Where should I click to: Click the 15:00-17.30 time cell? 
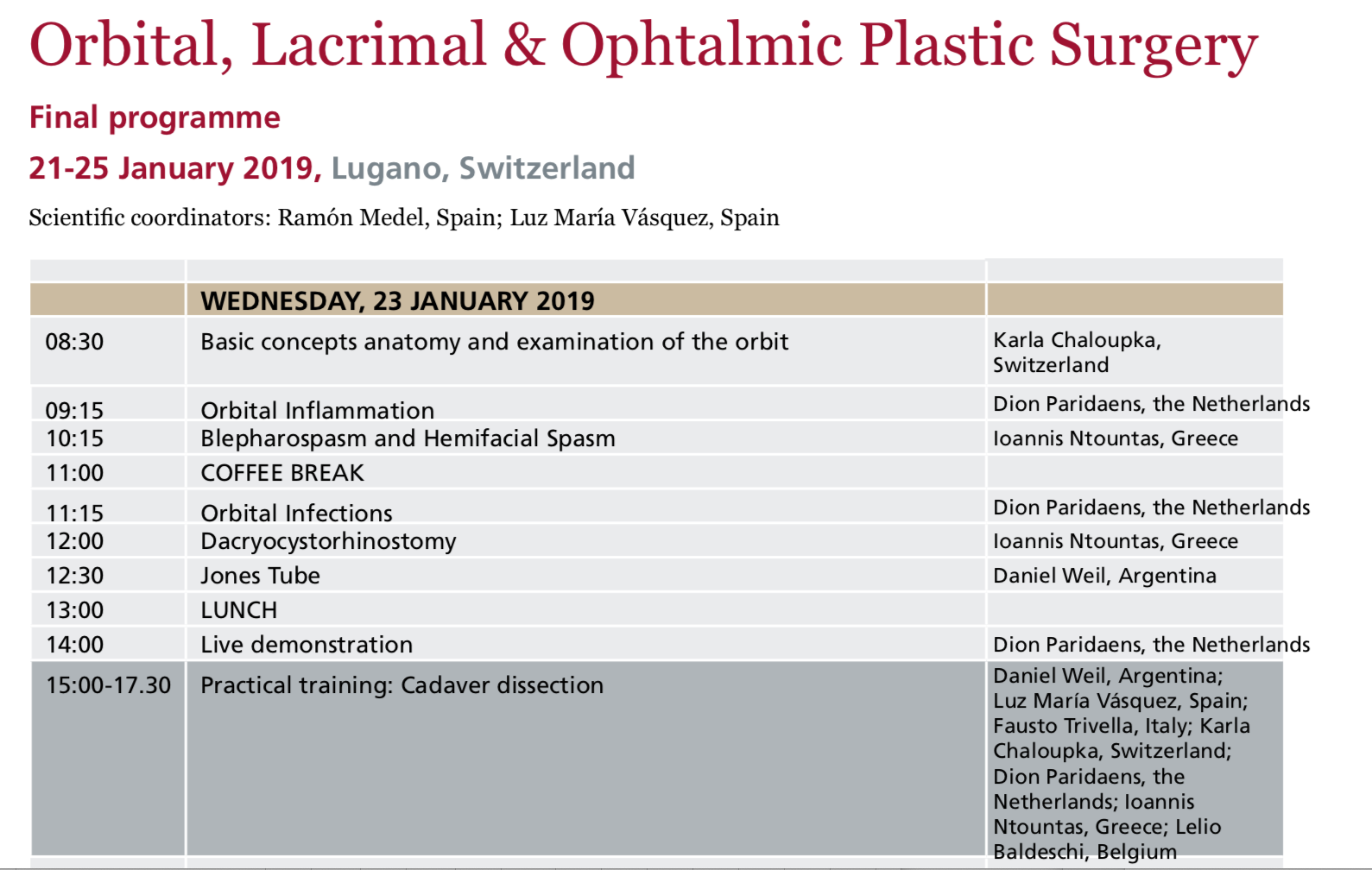(108, 685)
